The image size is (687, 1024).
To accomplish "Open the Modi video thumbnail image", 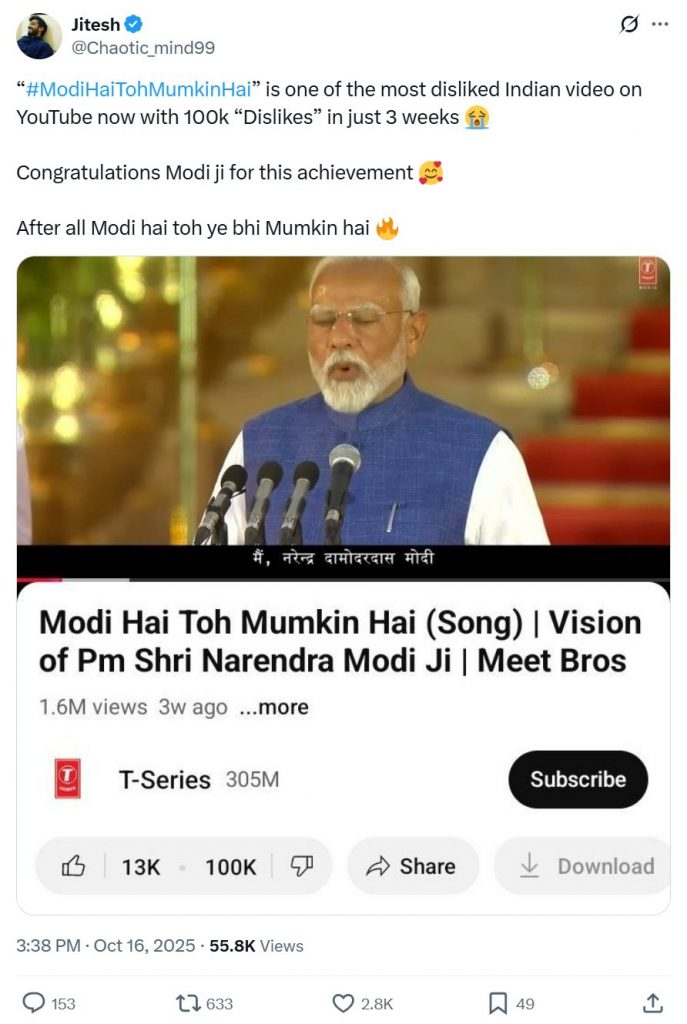I will coord(343,400).
